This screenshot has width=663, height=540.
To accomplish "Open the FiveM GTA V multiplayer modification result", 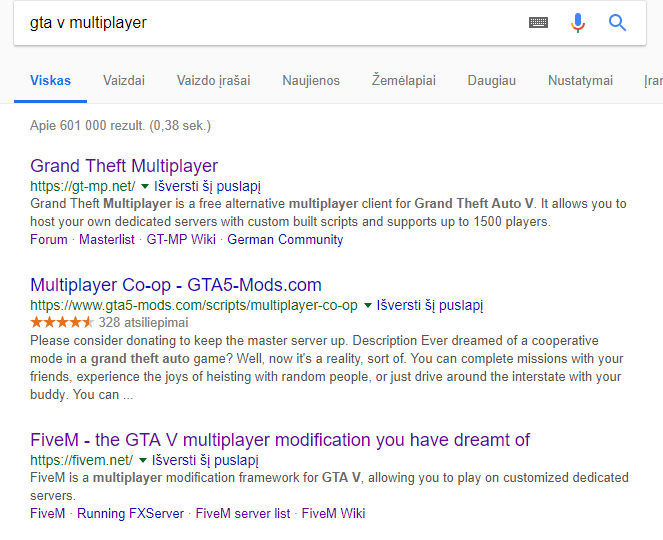I will pyautogui.click(x=279, y=440).
